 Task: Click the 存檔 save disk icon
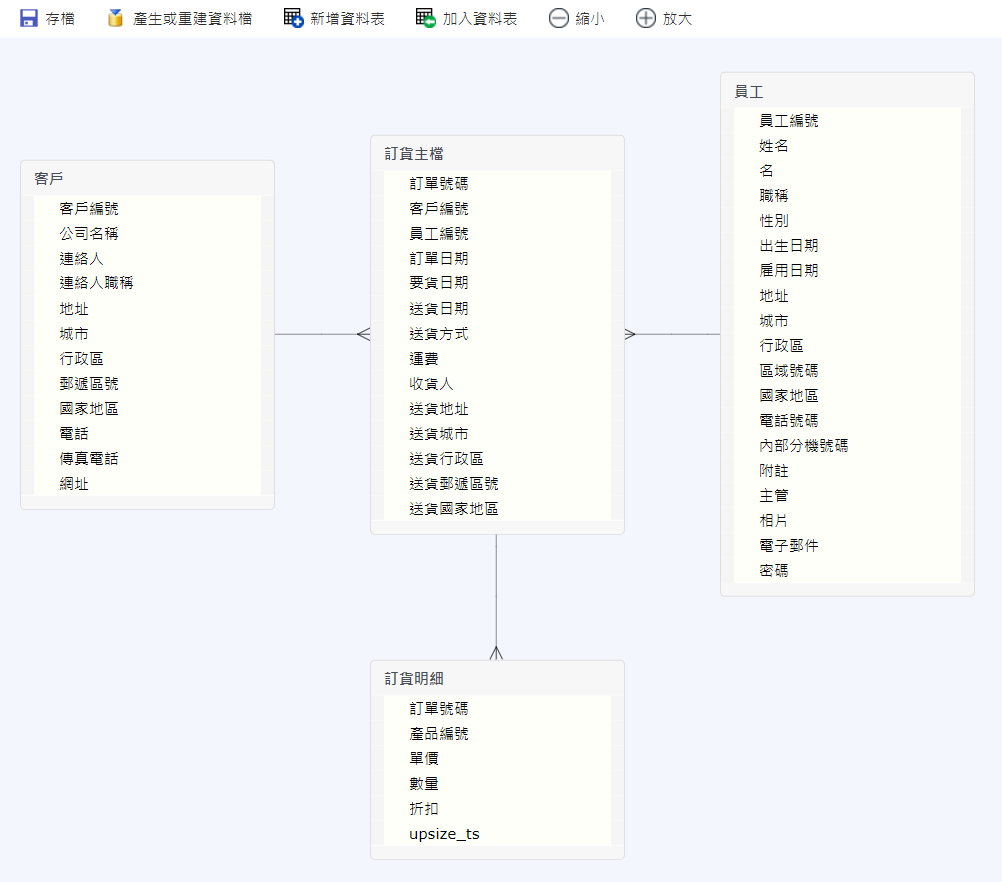point(29,19)
